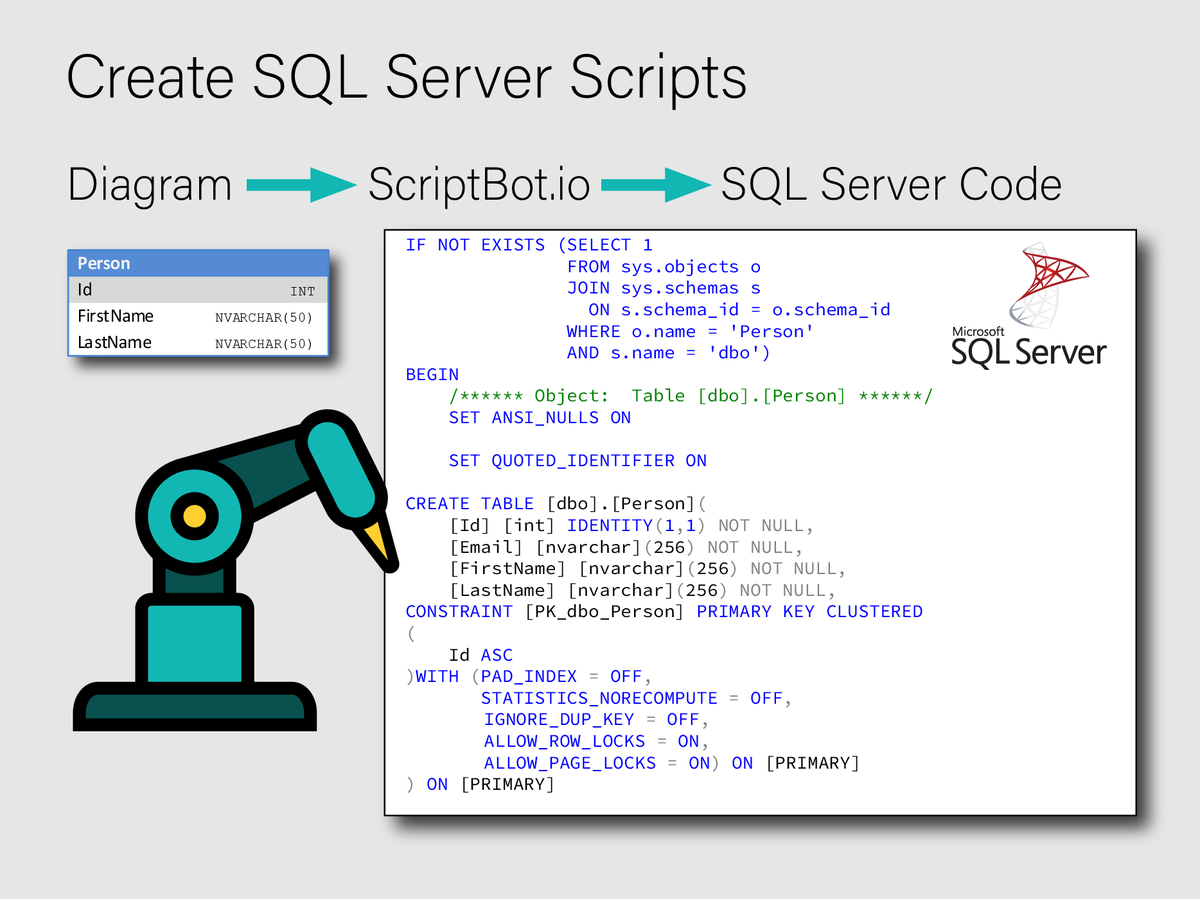1200x899 pixels.
Task: Click the Create SQL Server Scripts title
Action: tap(405, 77)
